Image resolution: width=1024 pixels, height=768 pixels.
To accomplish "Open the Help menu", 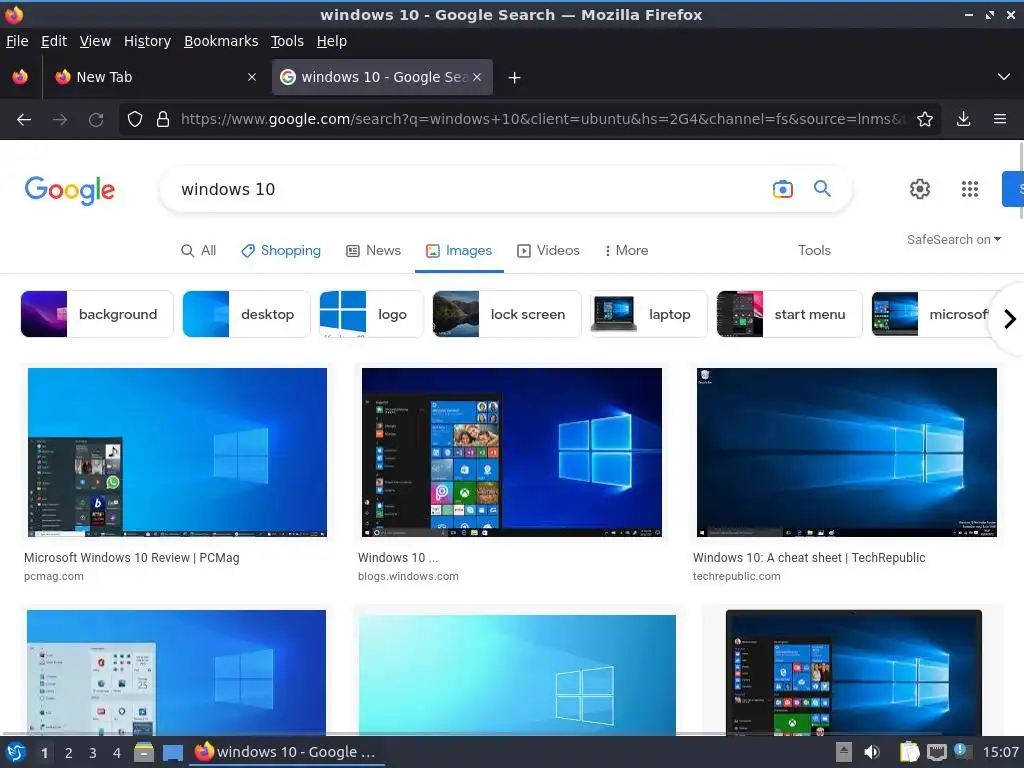I will tap(332, 41).
